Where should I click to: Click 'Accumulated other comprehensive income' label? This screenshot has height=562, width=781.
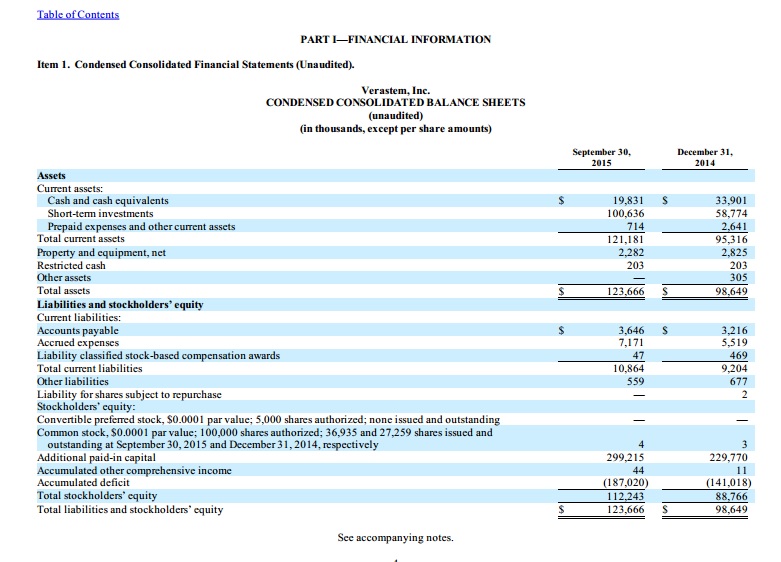click(x=134, y=470)
